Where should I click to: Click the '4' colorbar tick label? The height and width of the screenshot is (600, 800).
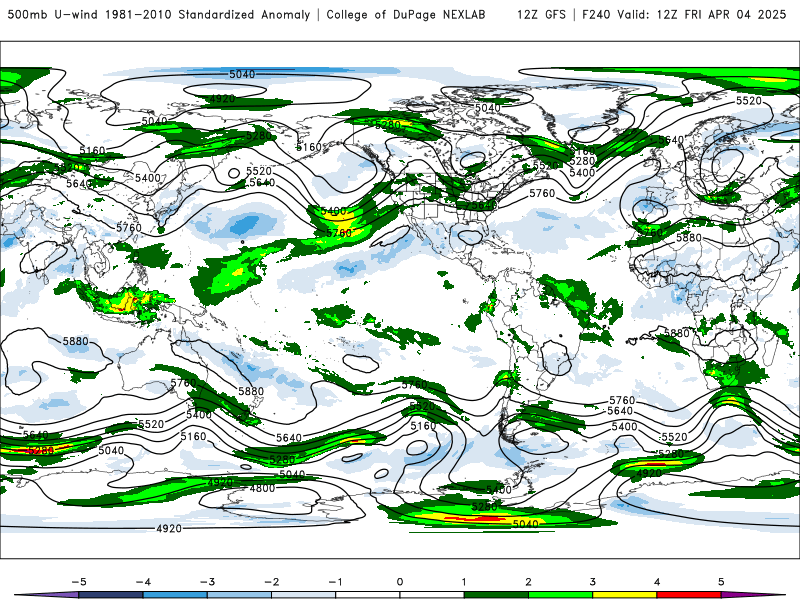pos(657,582)
